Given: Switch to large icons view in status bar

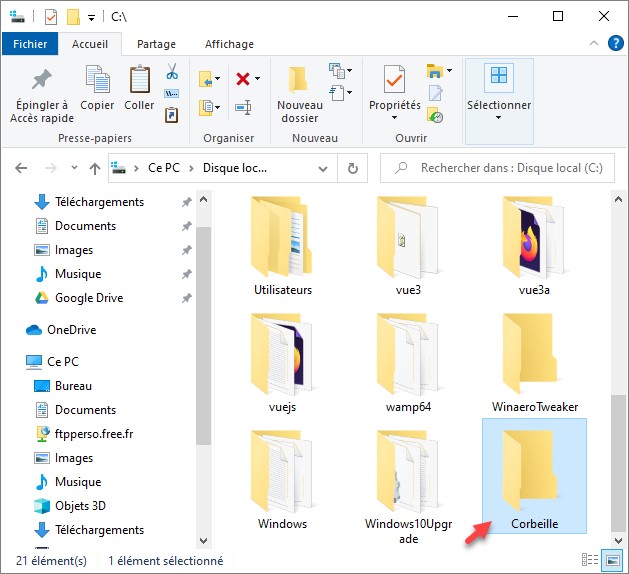Looking at the screenshot, I should point(610,561).
